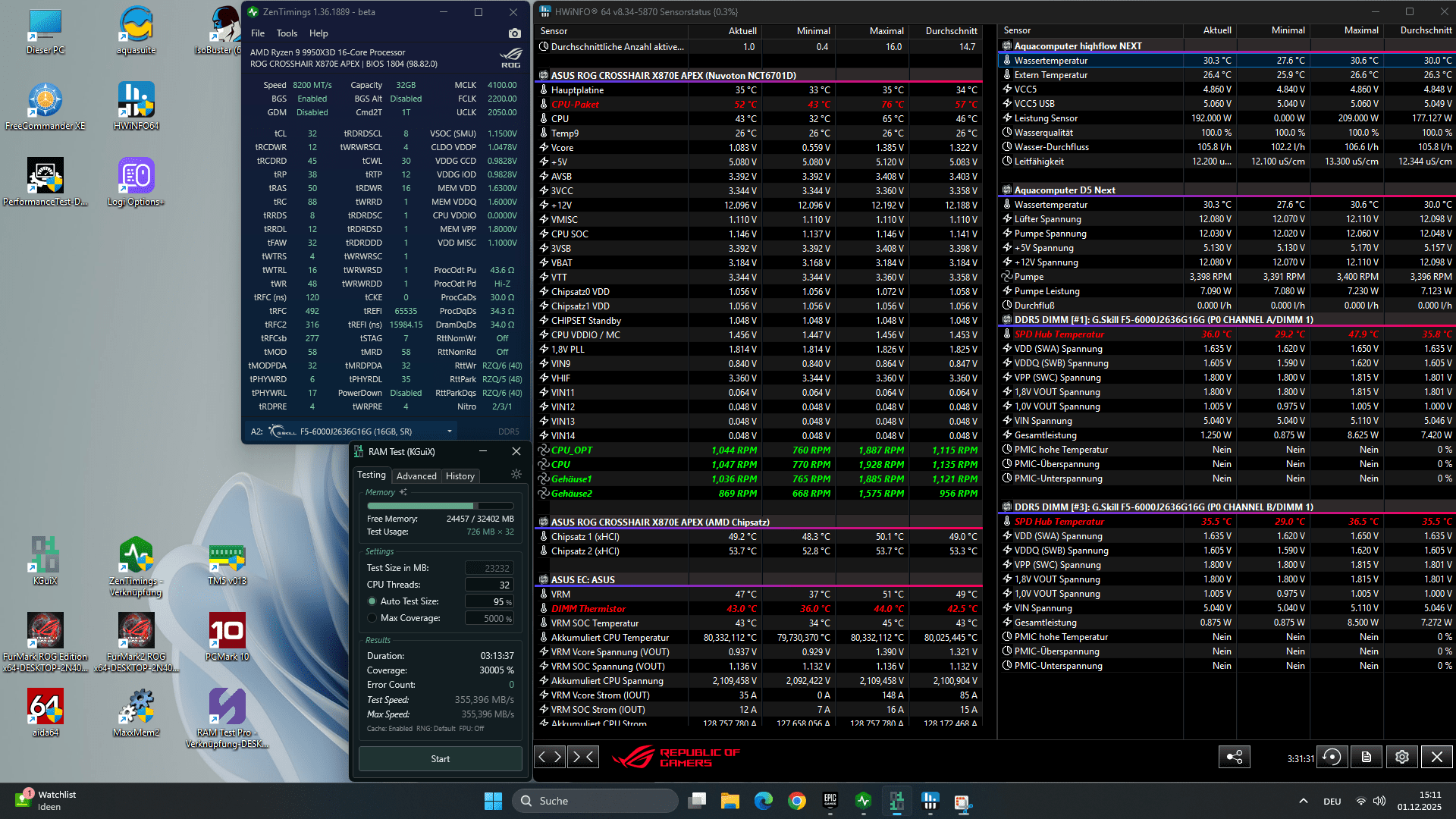
Task: Click the ZenTimings screenshot camera icon
Action: click(x=515, y=33)
